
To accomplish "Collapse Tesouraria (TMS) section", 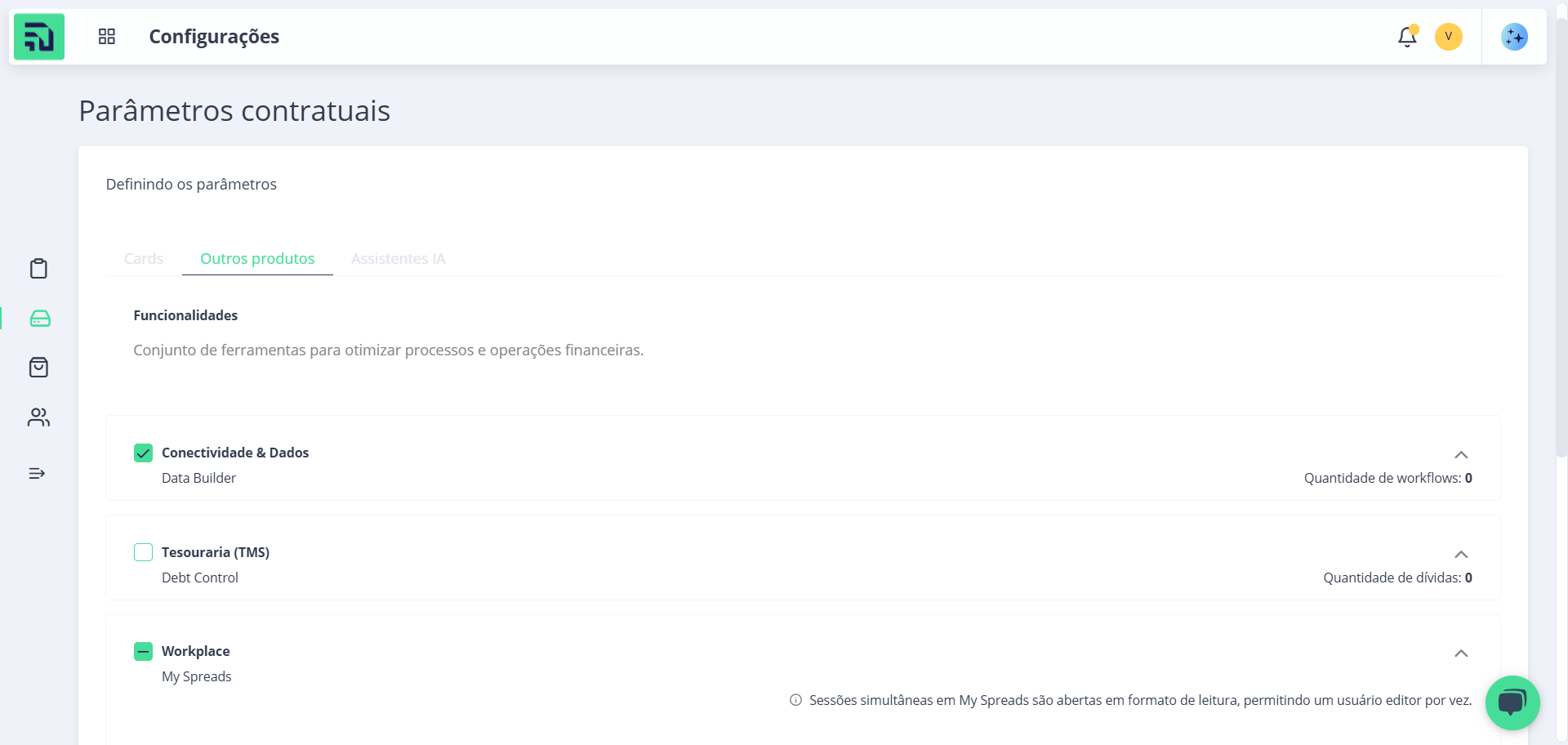I will pyautogui.click(x=1461, y=555).
